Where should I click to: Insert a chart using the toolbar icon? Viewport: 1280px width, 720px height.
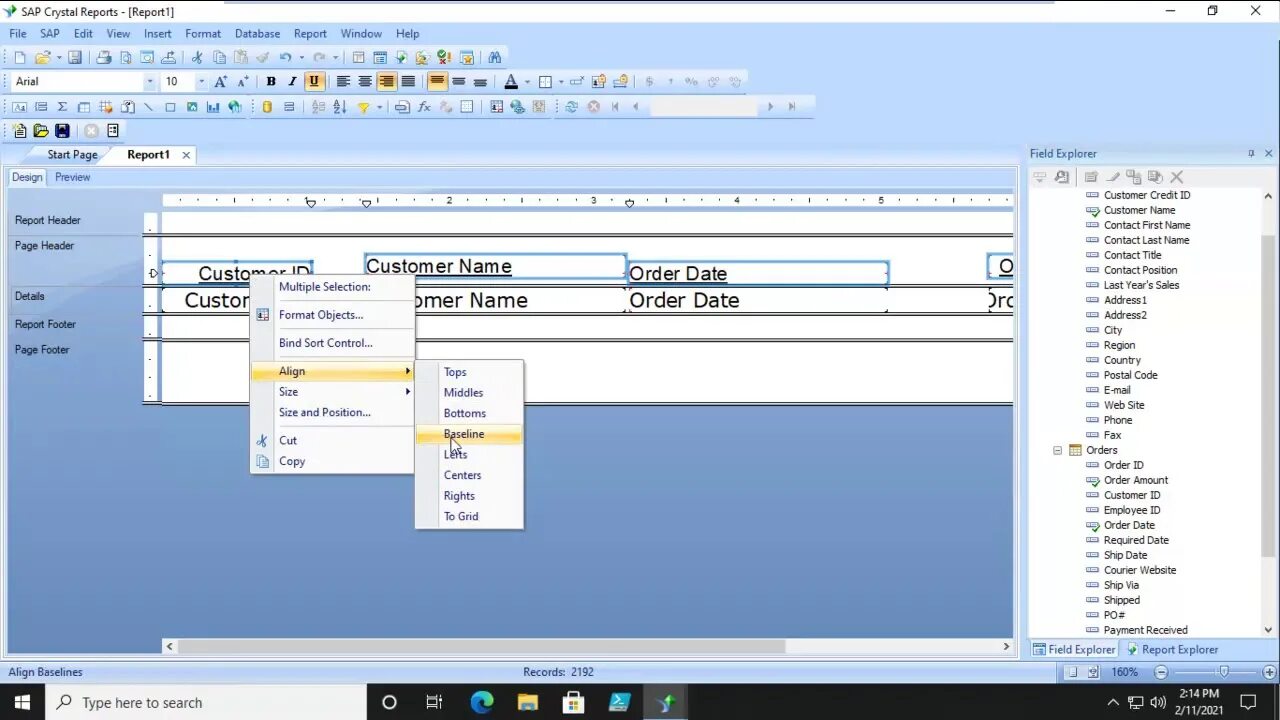click(213, 107)
